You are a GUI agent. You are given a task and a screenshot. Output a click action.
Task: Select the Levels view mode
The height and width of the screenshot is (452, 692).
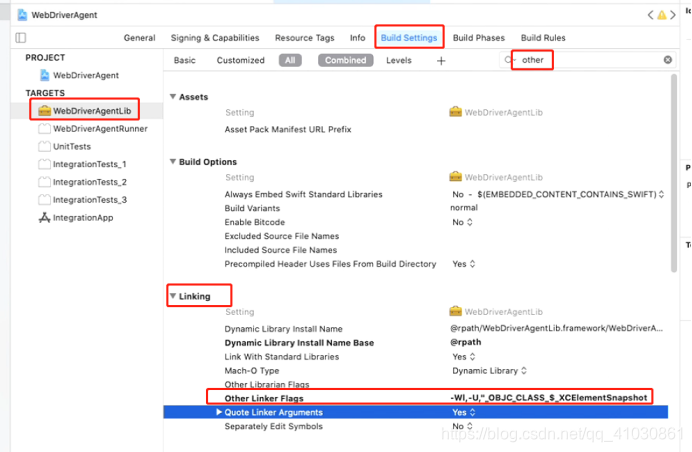[x=399, y=60]
